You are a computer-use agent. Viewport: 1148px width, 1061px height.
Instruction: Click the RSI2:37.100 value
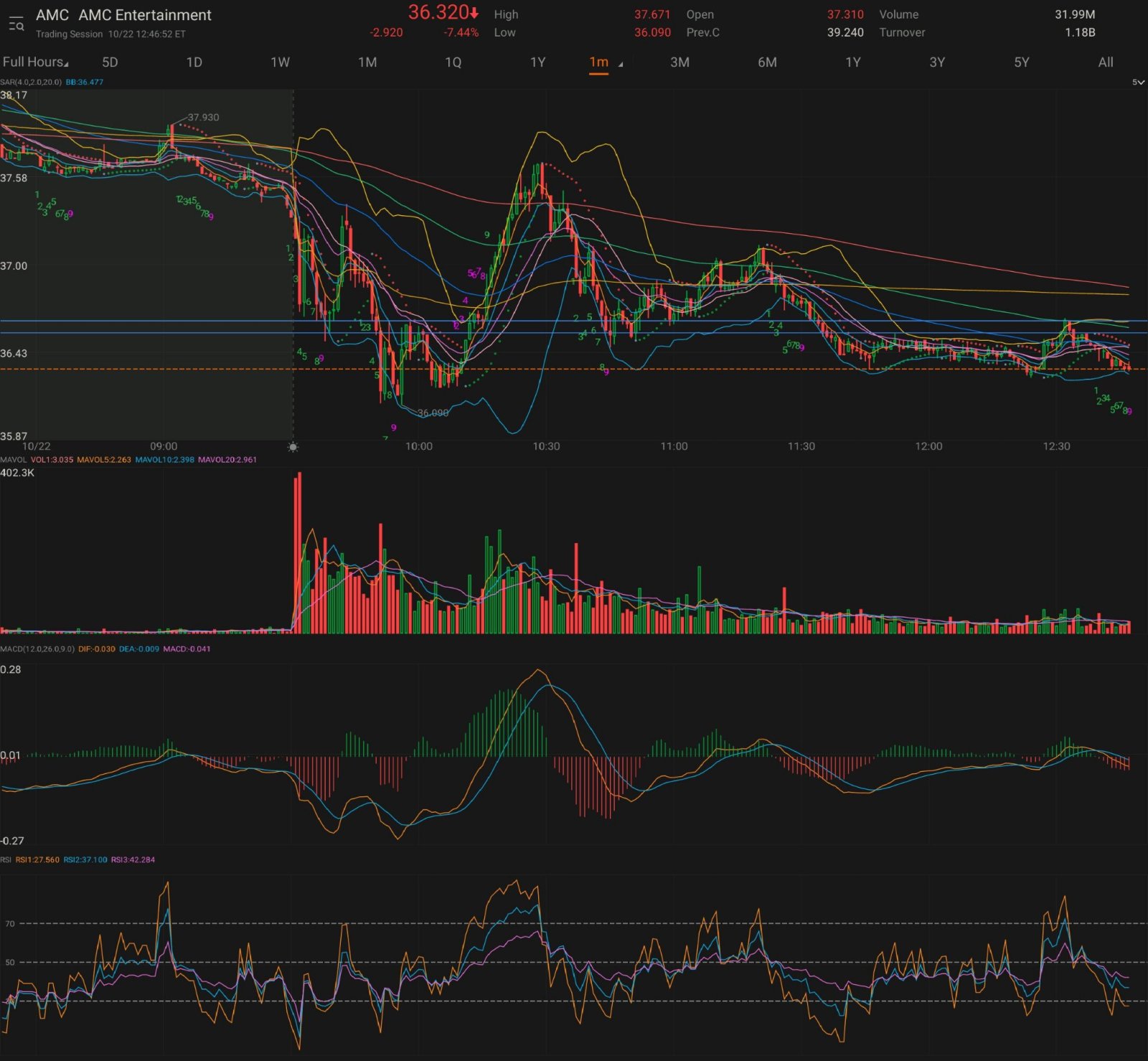click(85, 859)
